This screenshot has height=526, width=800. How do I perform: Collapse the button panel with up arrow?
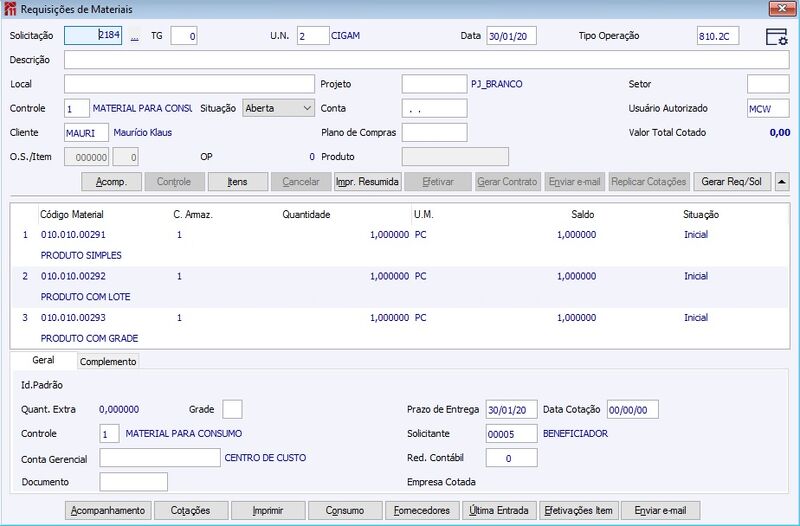[782, 182]
